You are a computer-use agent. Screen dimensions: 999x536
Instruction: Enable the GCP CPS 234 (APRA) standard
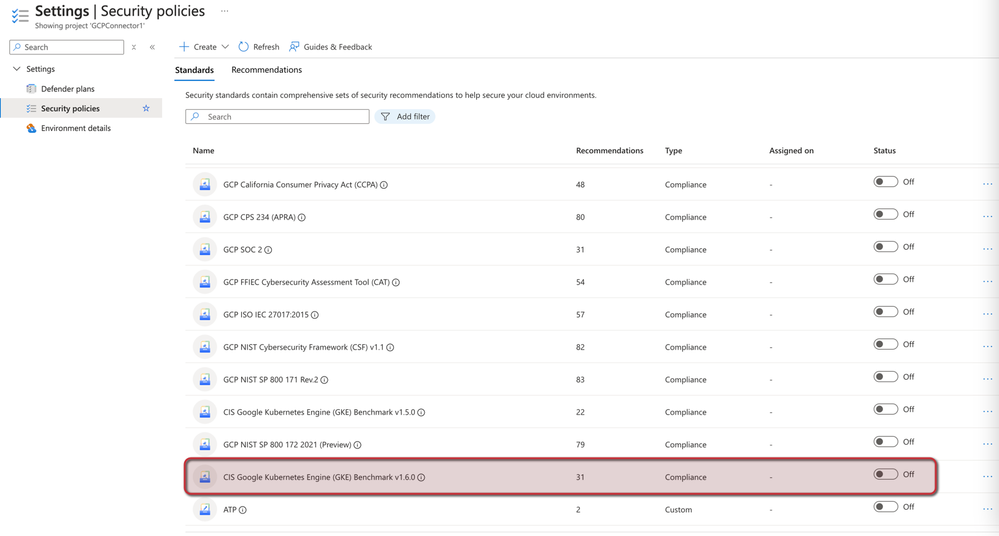coord(886,214)
